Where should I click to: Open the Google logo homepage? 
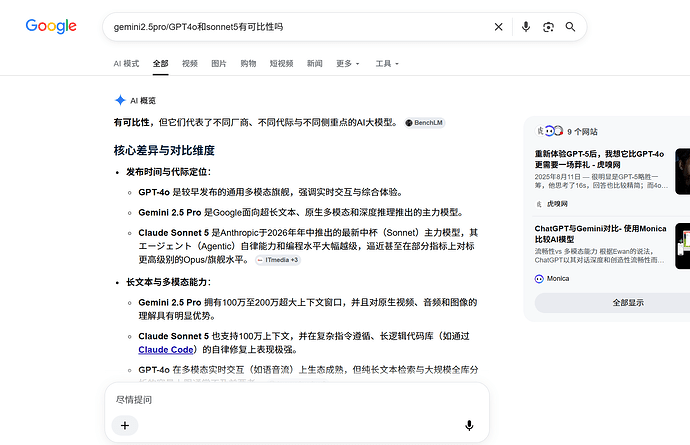point(51,26)
